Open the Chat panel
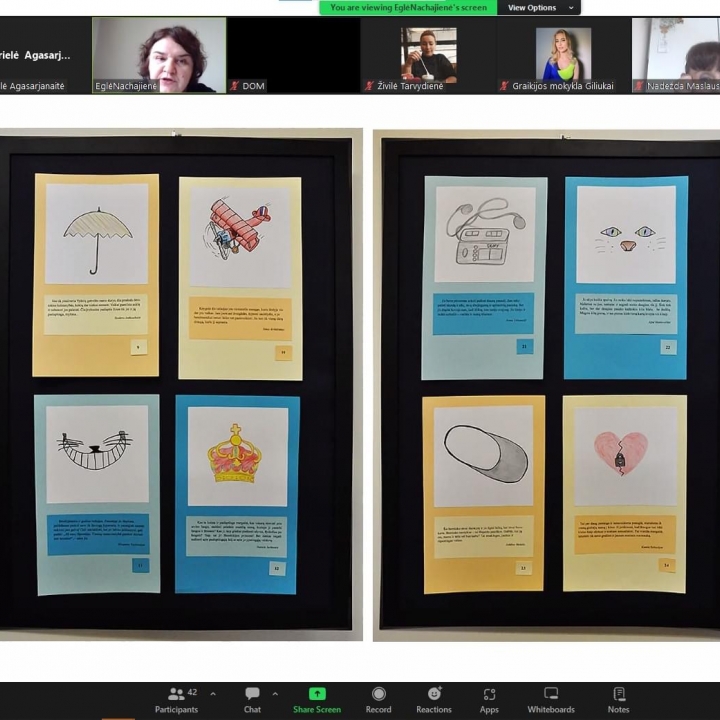 click(252, 700)
